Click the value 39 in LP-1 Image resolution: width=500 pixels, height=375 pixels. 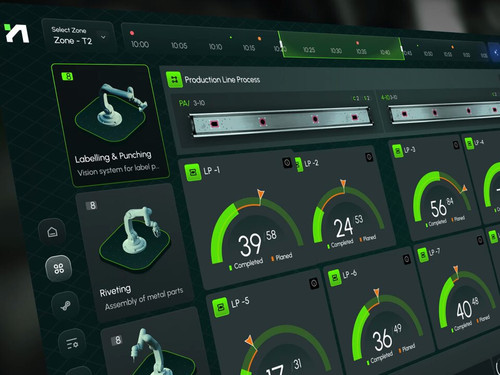(x=250, y=245)
